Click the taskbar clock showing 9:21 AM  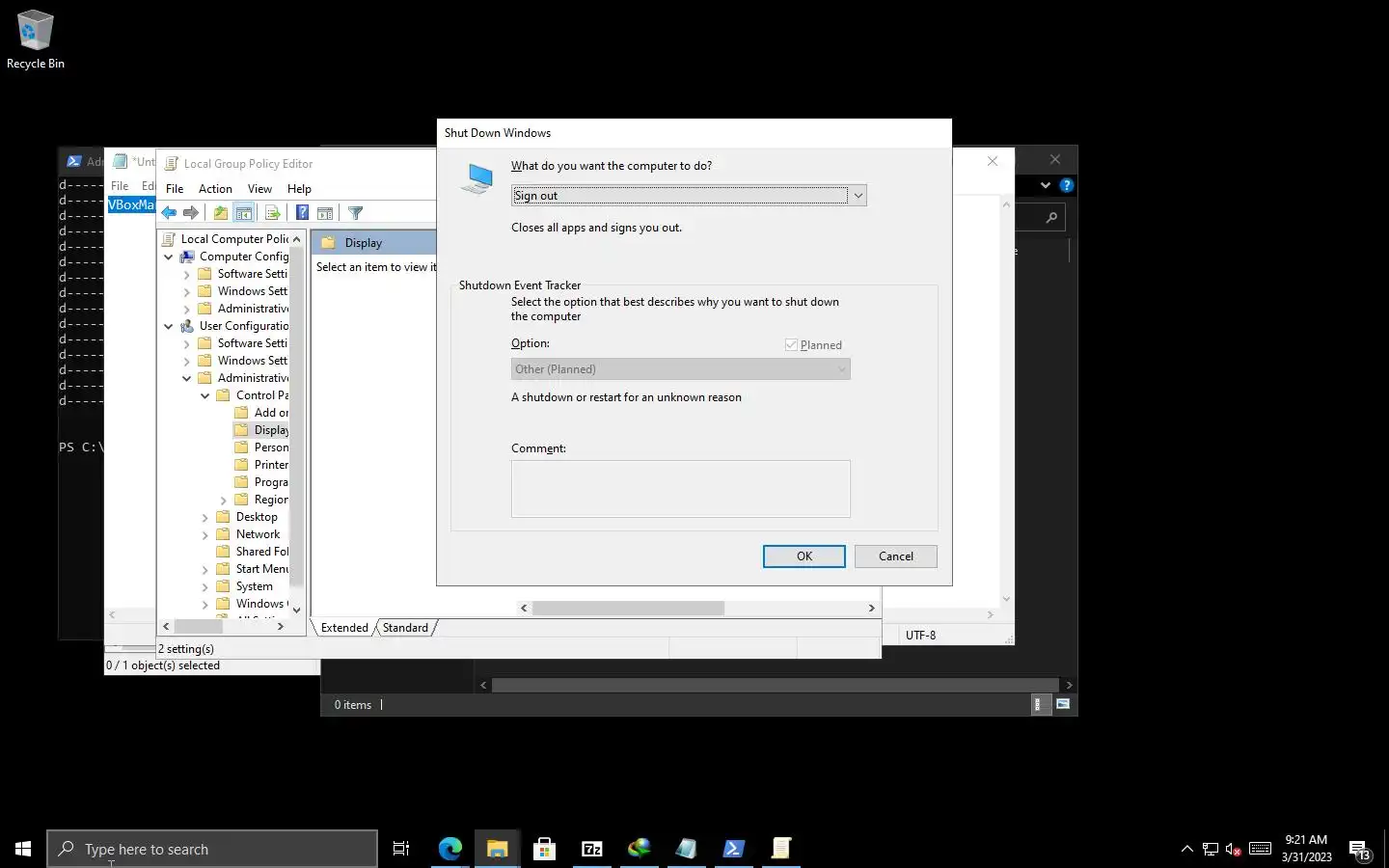[1306, 849]
